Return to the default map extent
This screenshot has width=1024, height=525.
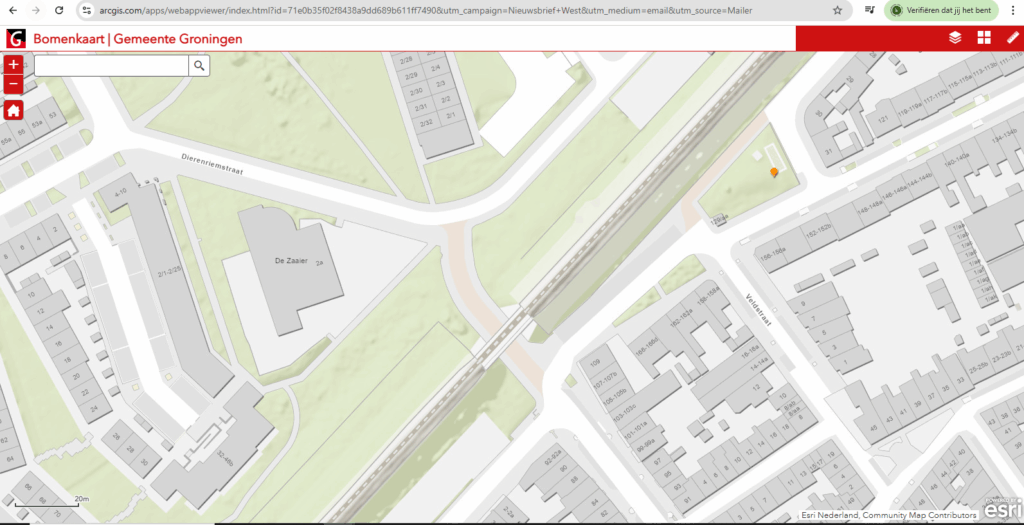14,110
